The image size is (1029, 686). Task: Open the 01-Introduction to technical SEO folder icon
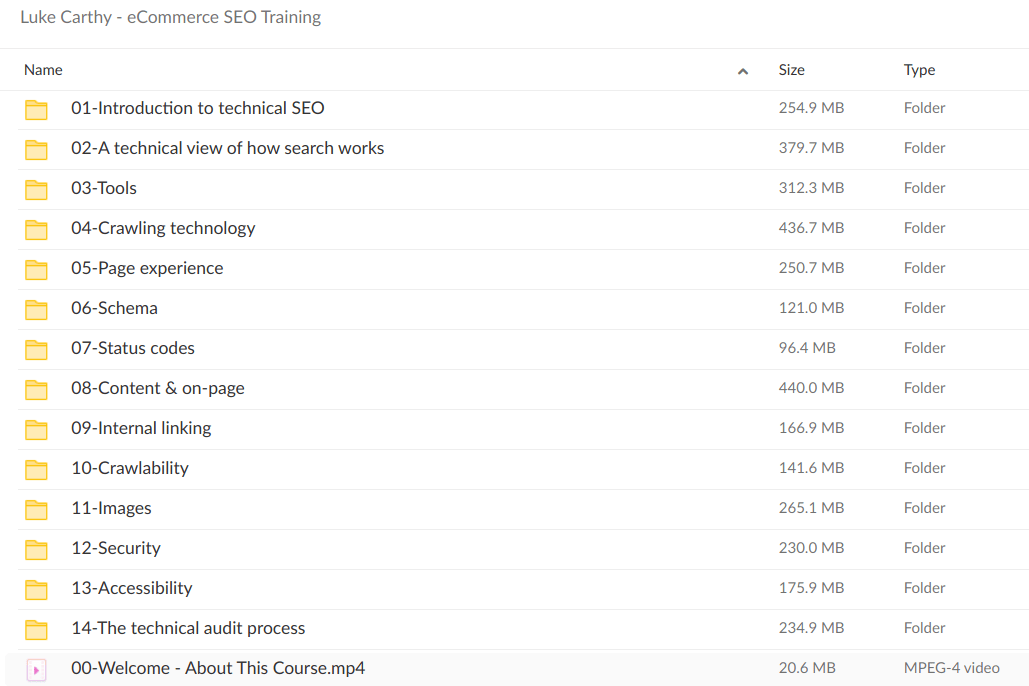click(x=37, y=108)
